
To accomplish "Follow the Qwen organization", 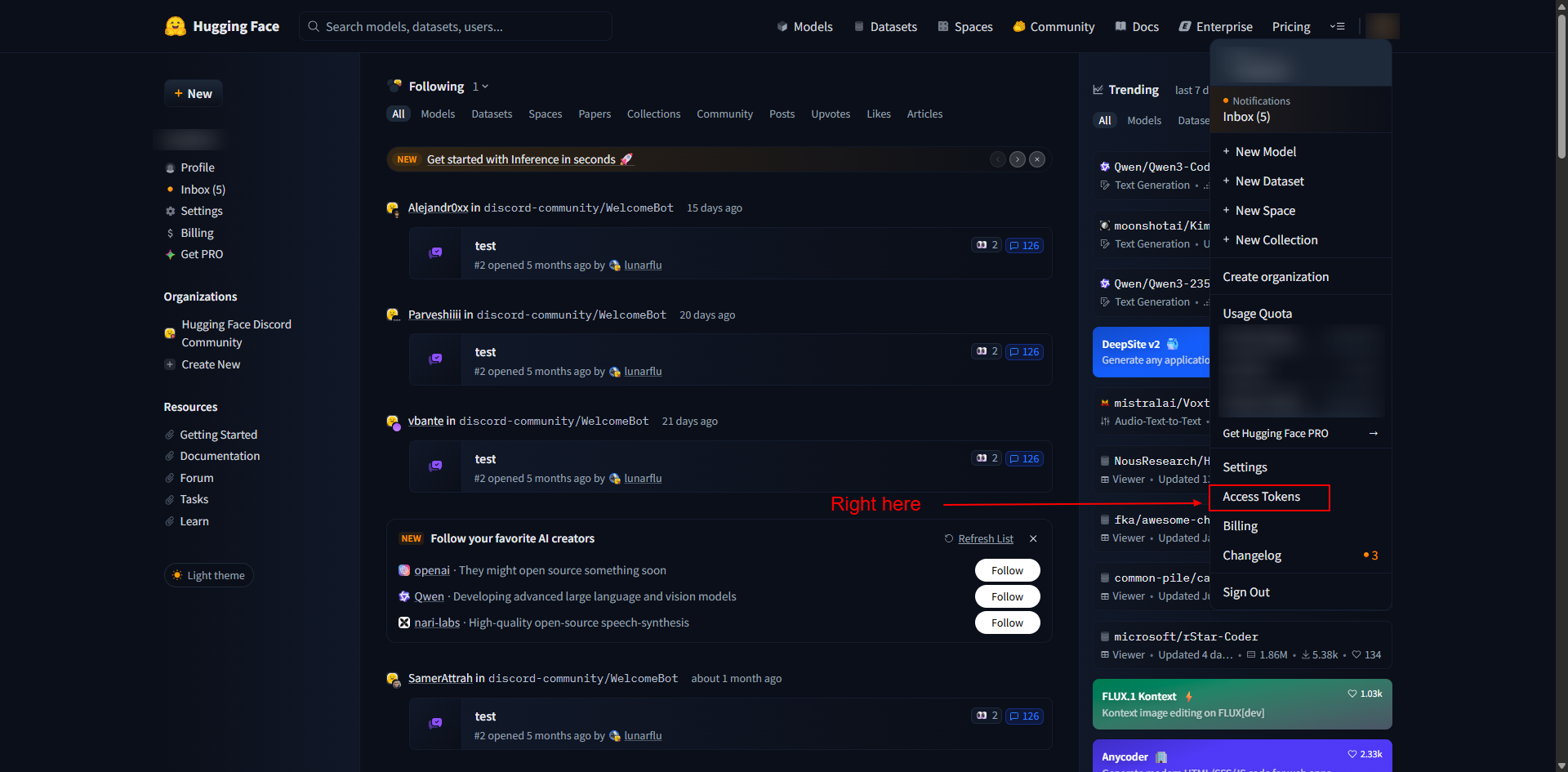I will point(1007,596).
